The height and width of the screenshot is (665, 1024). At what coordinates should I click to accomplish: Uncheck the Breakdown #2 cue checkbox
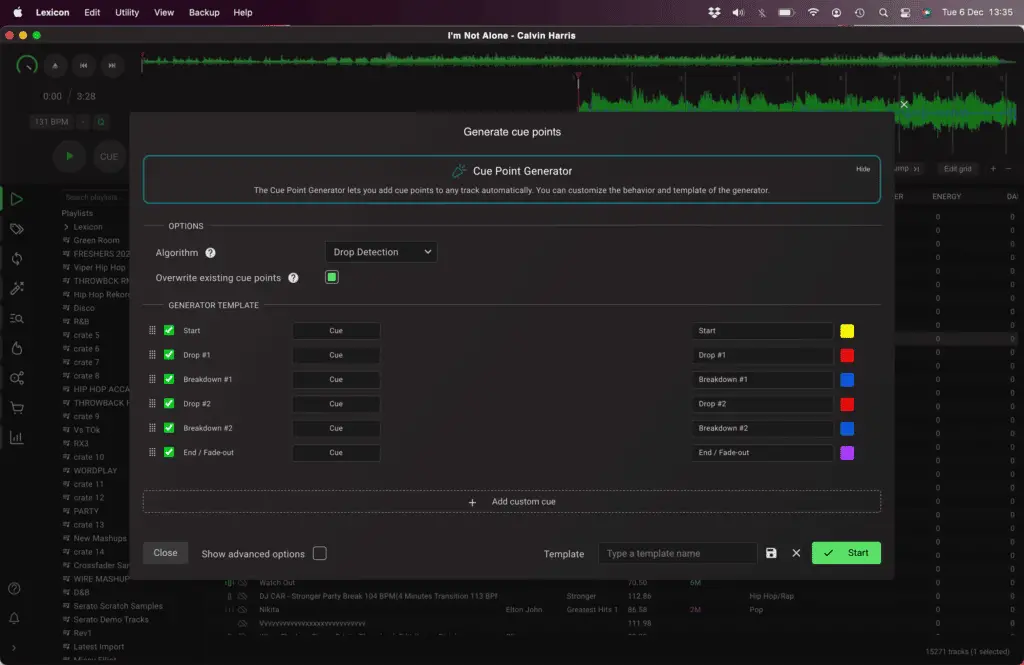(169, 428)
